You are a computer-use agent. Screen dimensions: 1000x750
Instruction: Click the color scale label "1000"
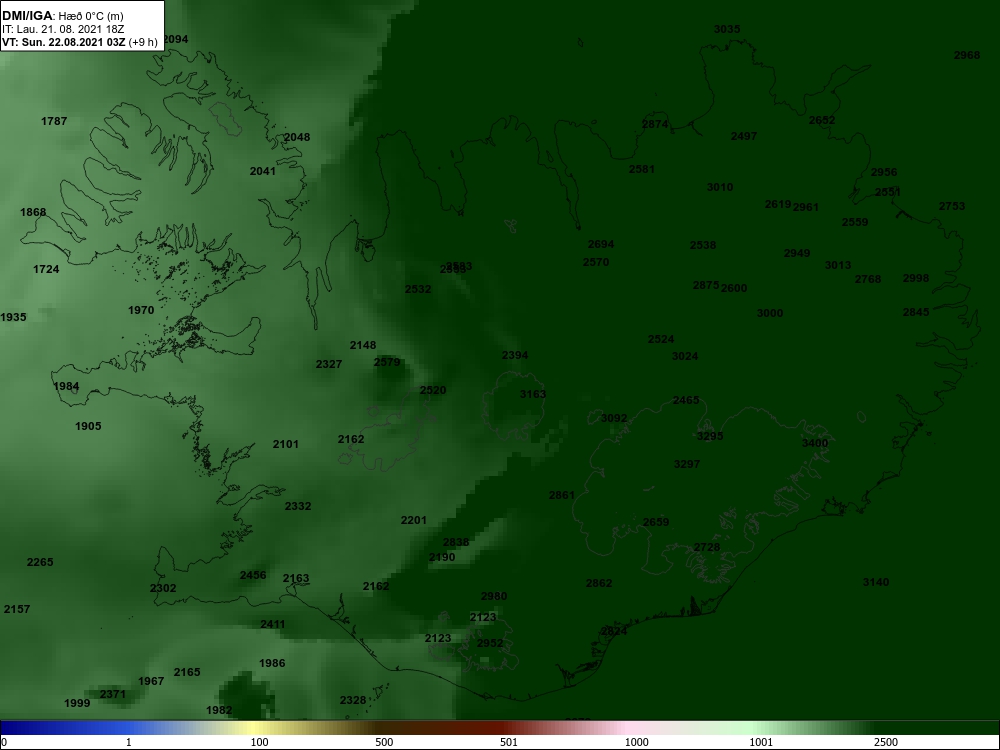tap(636, 742)
